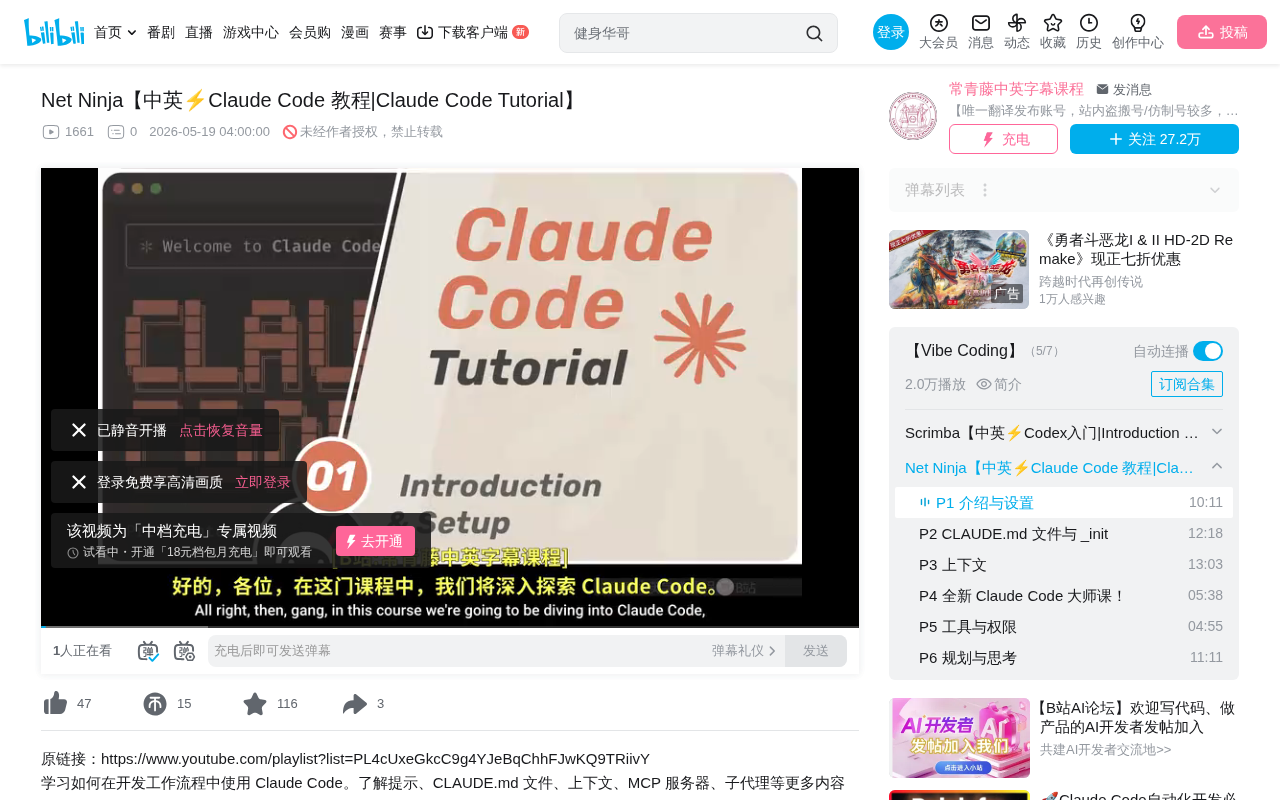Open 历史 history icon
Viewport: 1280px width, 800px height.
click(1089, 32)
